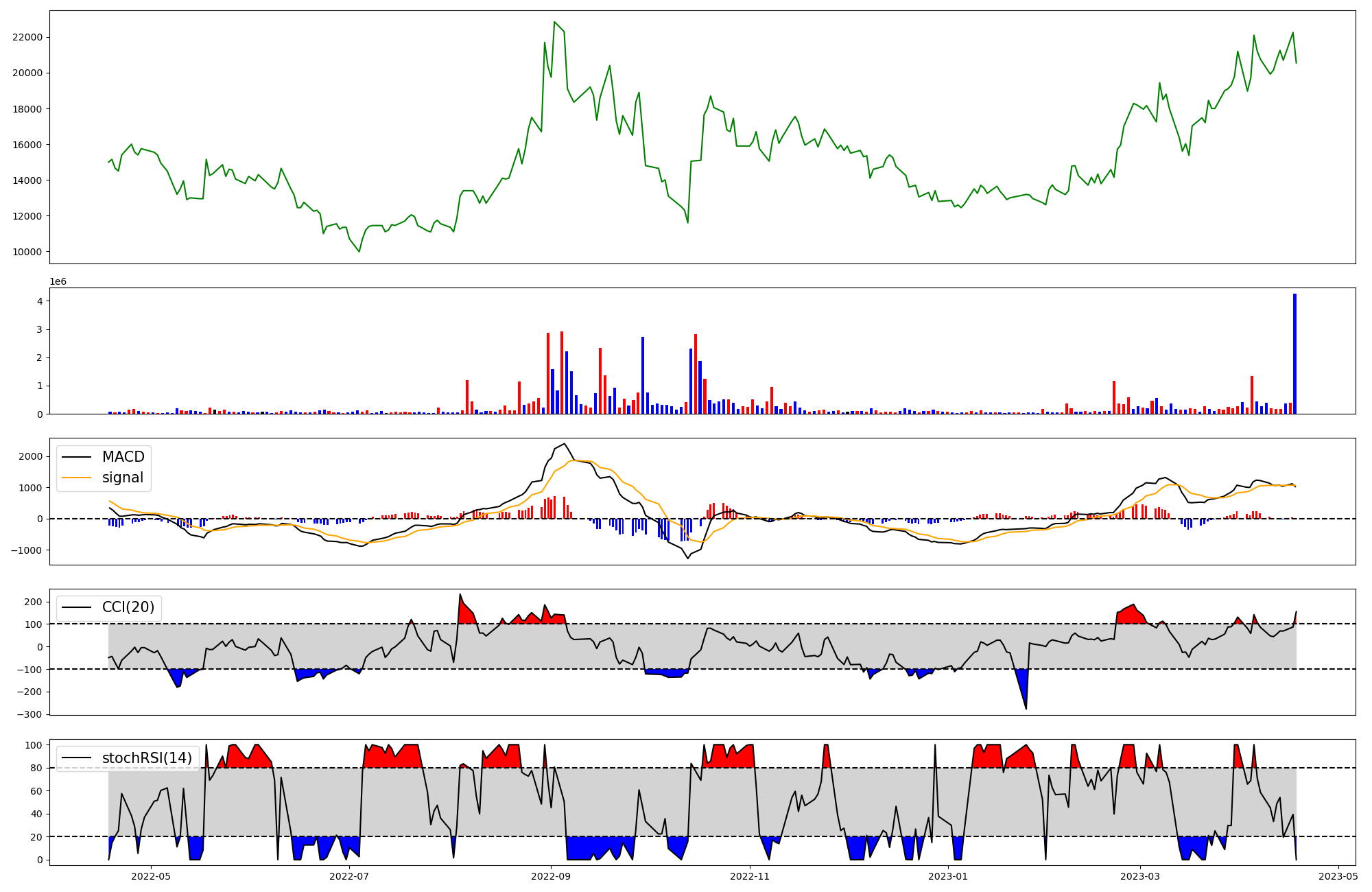Click the 2023-01 date tick label
1372x892 pixels.
948,876
